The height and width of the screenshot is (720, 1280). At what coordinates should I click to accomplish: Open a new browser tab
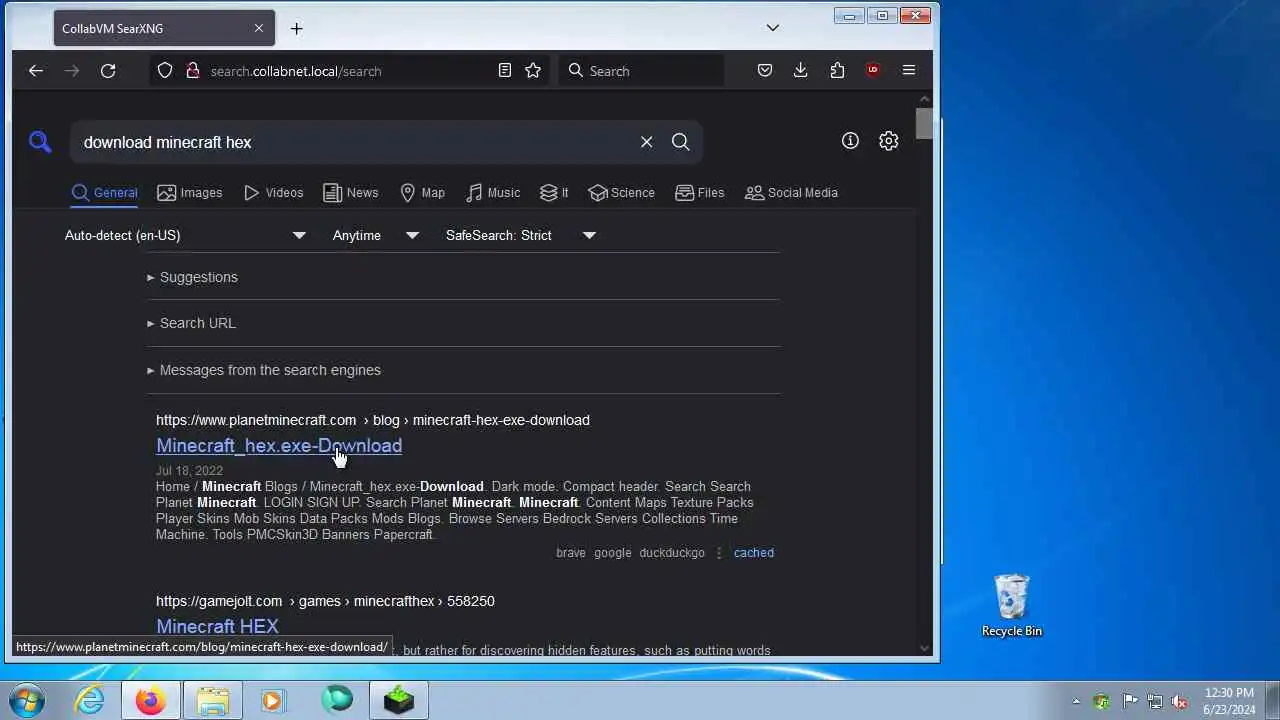pyautogui.click(x=296, y=28)
